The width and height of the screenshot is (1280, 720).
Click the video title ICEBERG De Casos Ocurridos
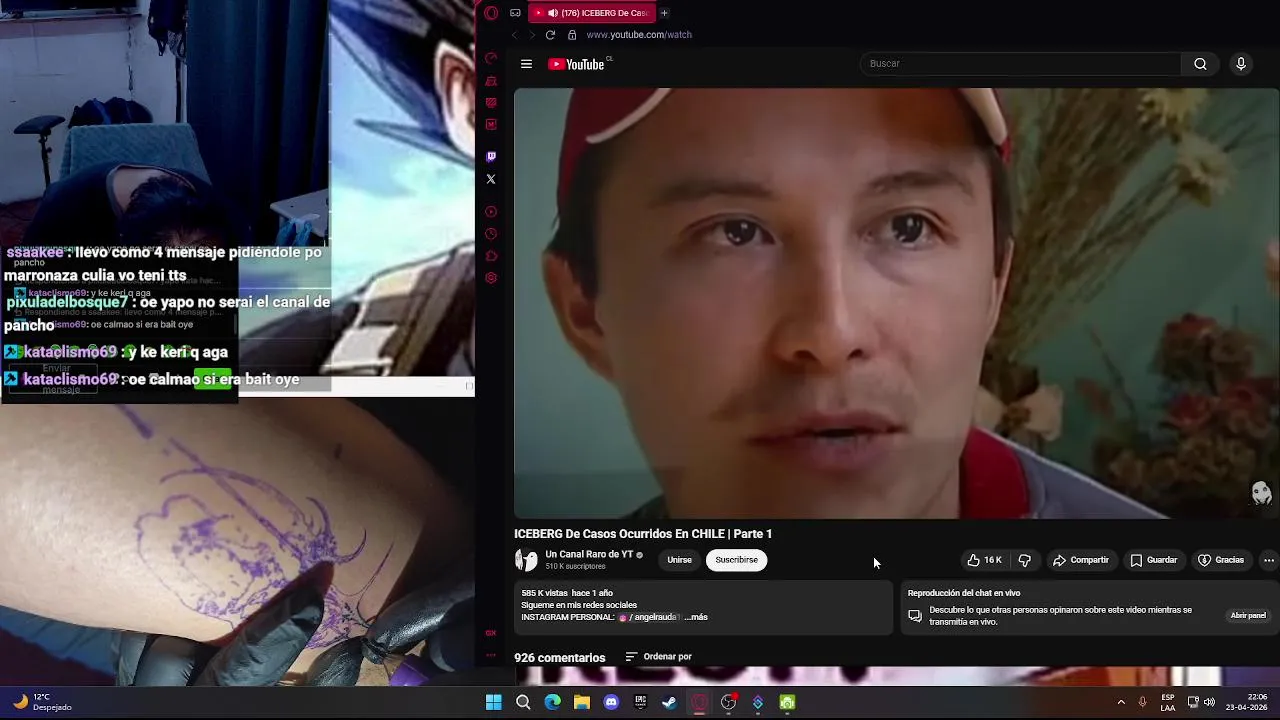pyautogui.click(x=643, y=534)
